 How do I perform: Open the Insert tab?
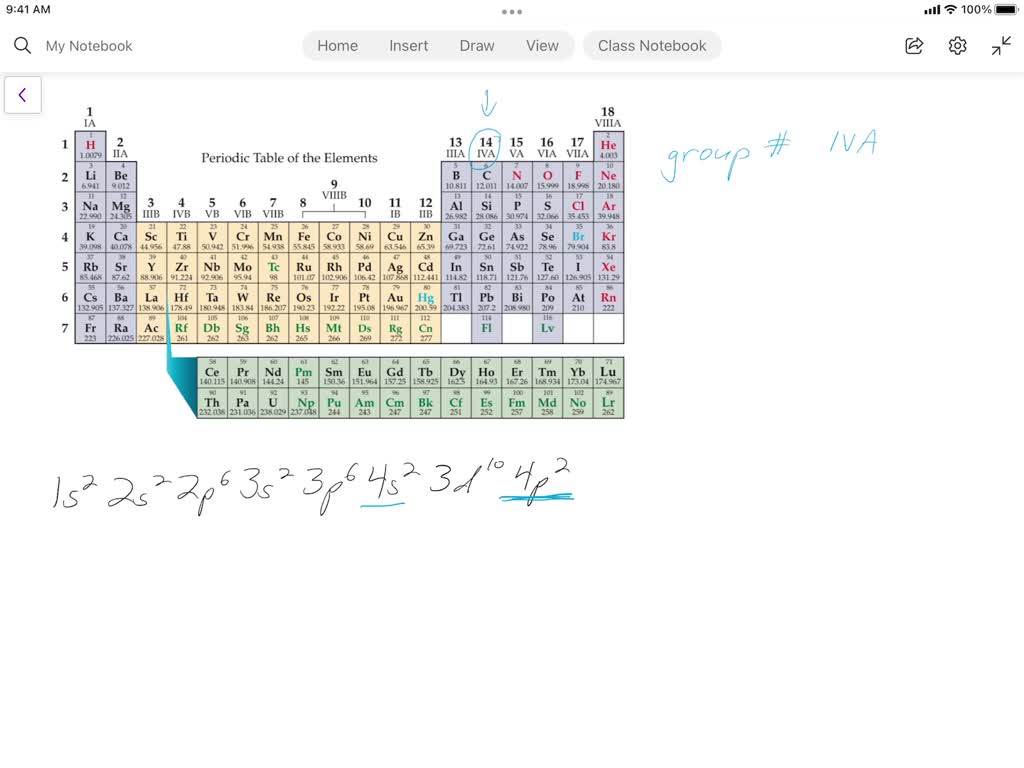[408, 45]
